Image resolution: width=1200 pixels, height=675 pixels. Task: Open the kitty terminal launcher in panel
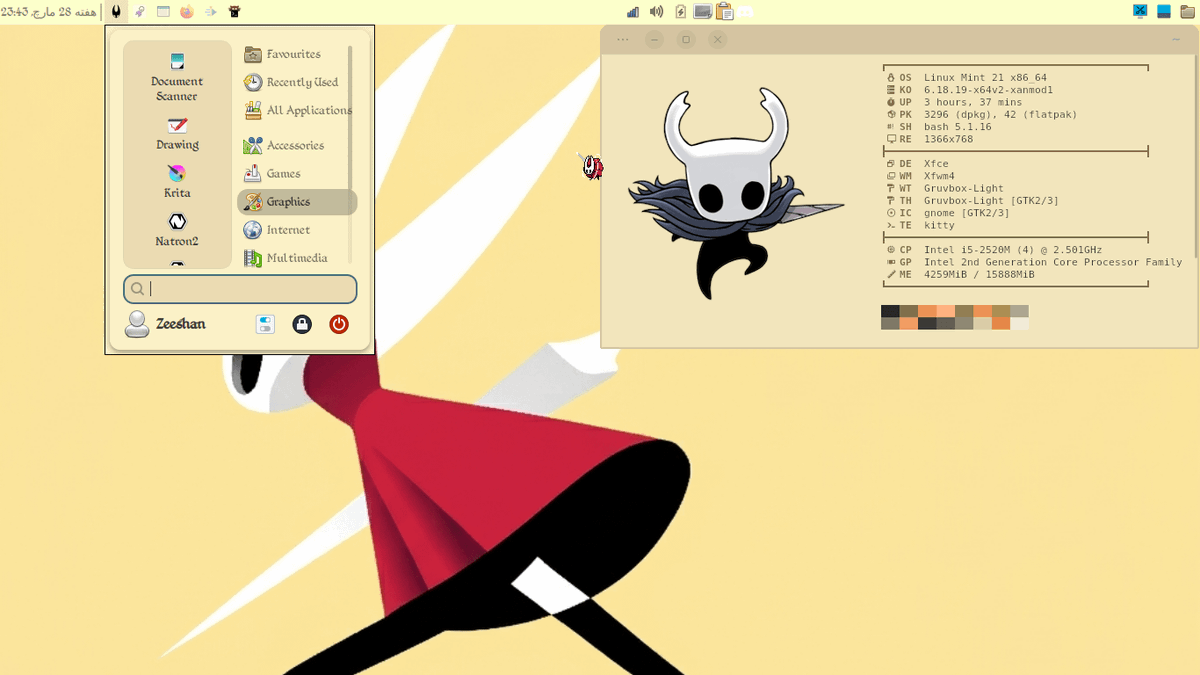pyautogui.click(x=234, y=12)
